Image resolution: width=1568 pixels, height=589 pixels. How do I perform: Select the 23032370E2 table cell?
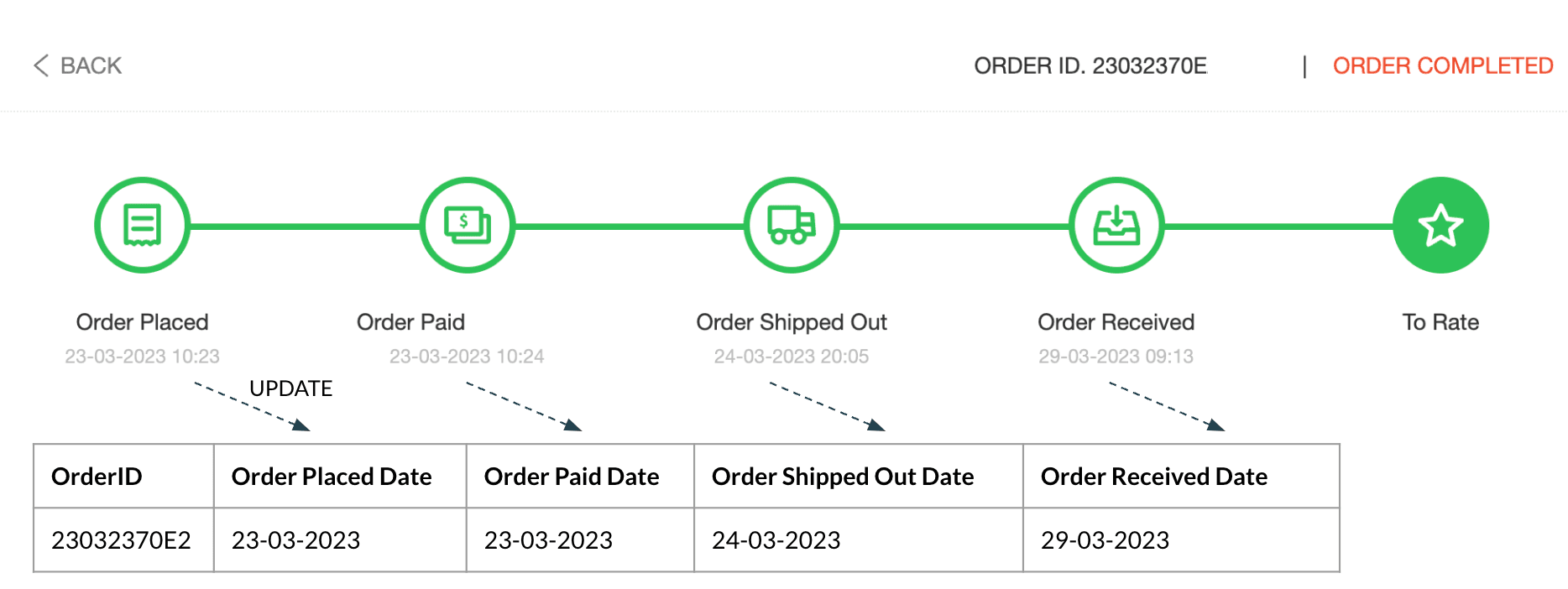point(121,540)
